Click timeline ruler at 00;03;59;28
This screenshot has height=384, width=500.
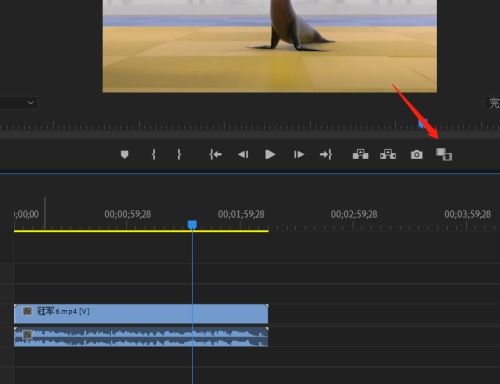click(x=467, y=214)
